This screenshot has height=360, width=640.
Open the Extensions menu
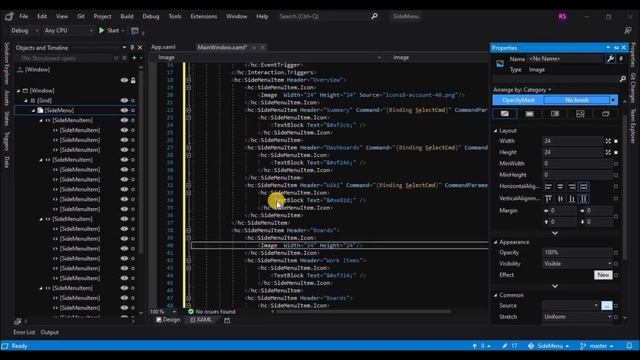pyautogui.click(x=204, y=16)
